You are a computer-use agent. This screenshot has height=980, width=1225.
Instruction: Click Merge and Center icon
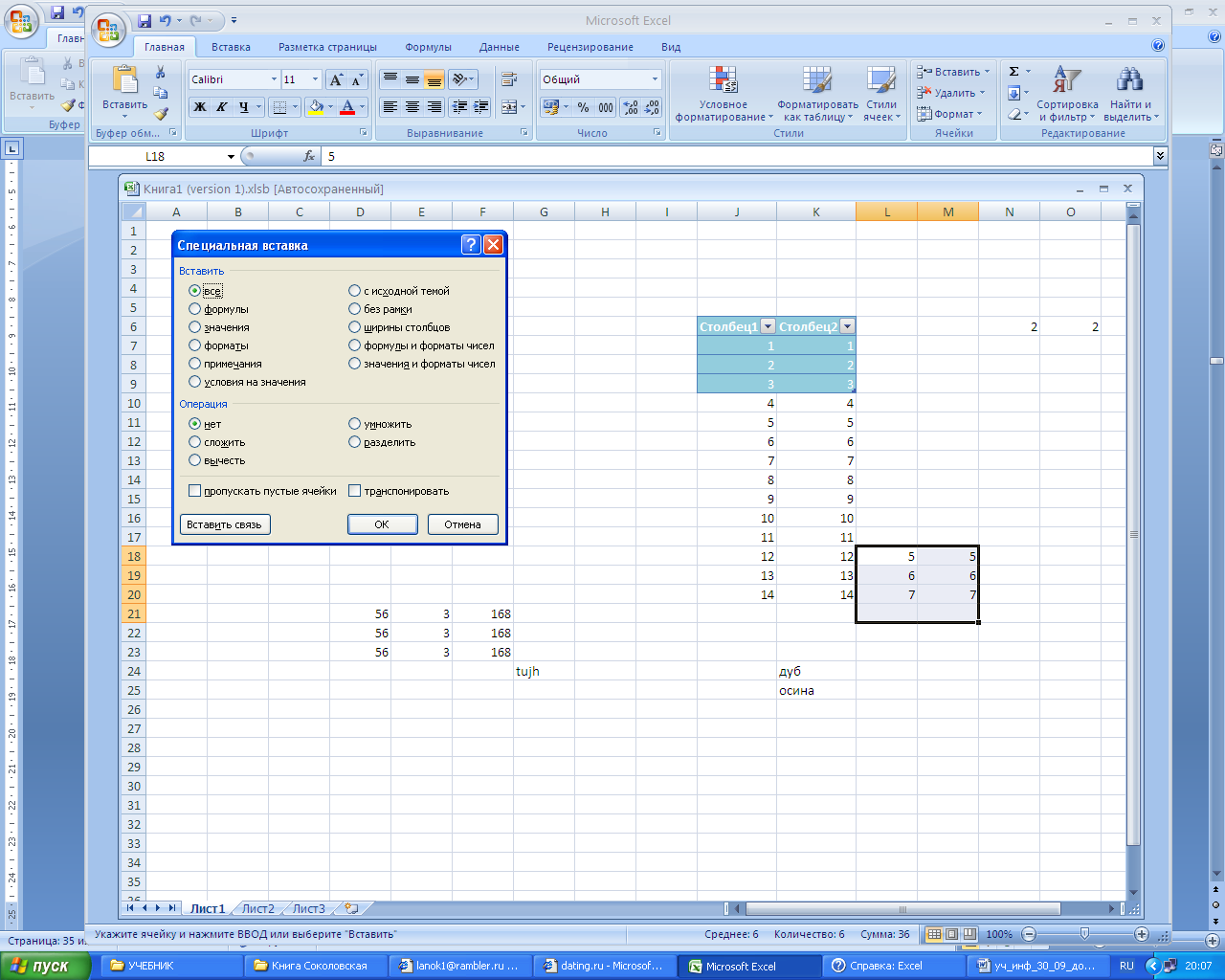click(508, 107)
